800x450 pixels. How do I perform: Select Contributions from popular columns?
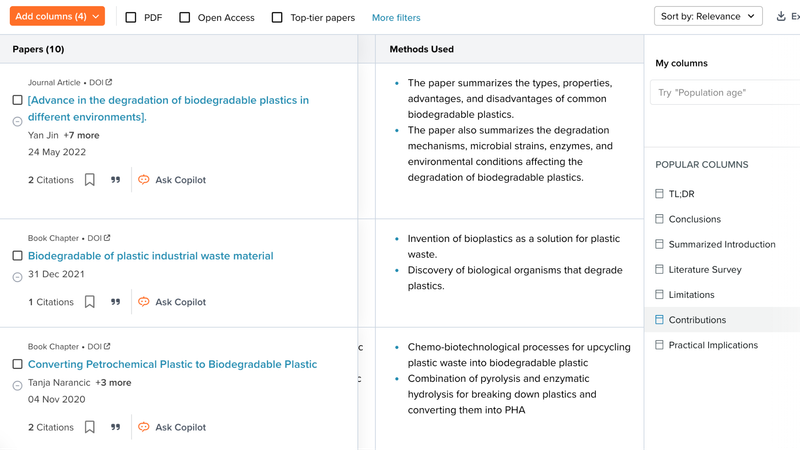click(697, 320)
